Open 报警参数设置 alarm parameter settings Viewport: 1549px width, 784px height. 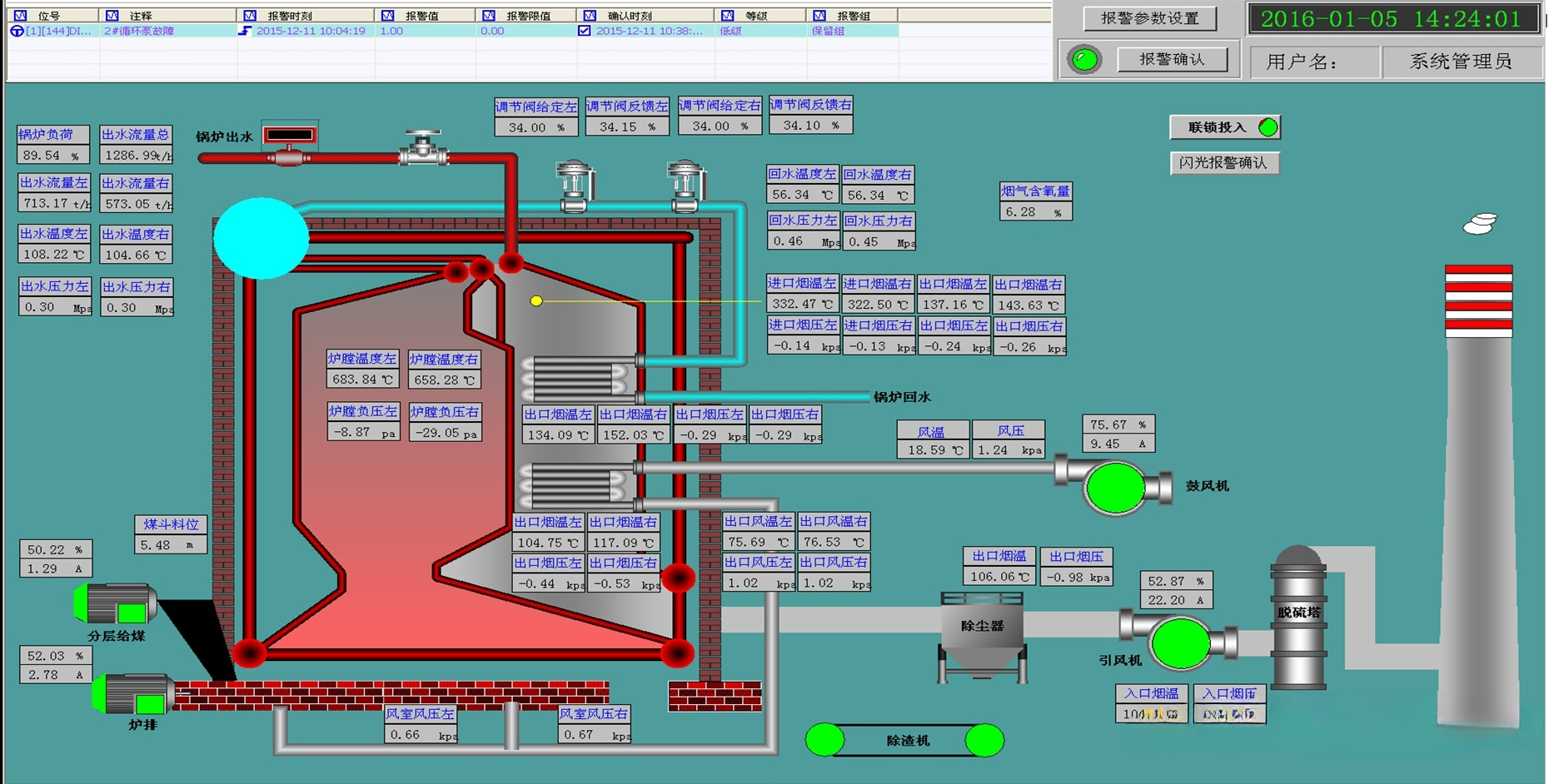click(x=1149, y=18)
